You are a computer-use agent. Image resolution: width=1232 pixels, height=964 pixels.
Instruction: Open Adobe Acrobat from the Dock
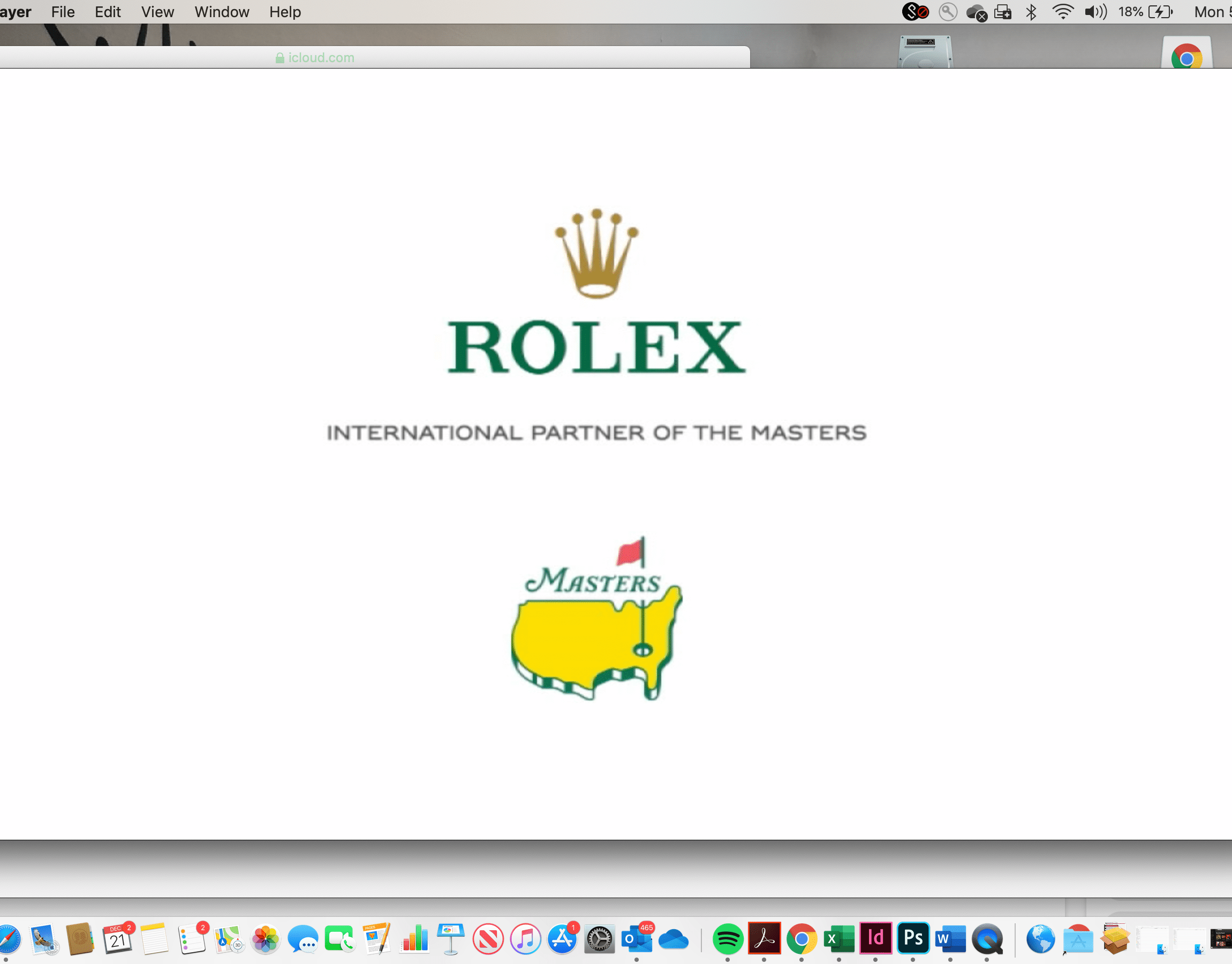point(765,938)
